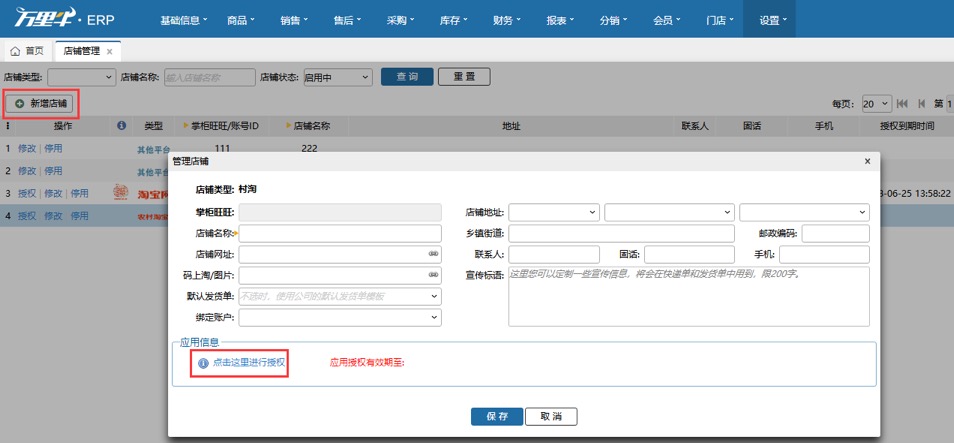Focus the 邮政编码 input field
This screenshot has width=954, height=443.
836,233
